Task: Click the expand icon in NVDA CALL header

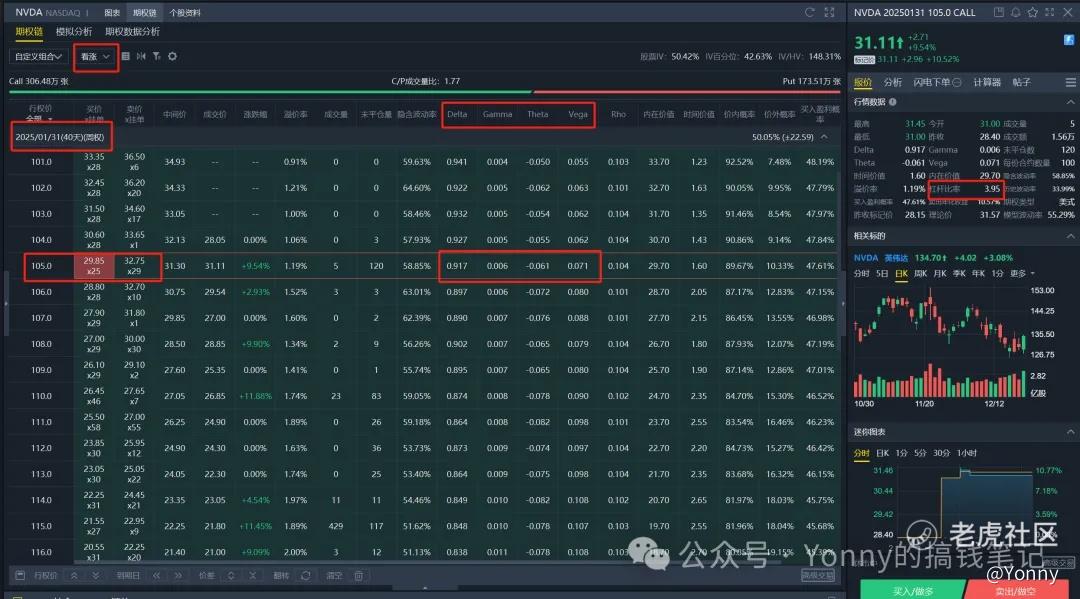Action: (x=1050, y=12)
